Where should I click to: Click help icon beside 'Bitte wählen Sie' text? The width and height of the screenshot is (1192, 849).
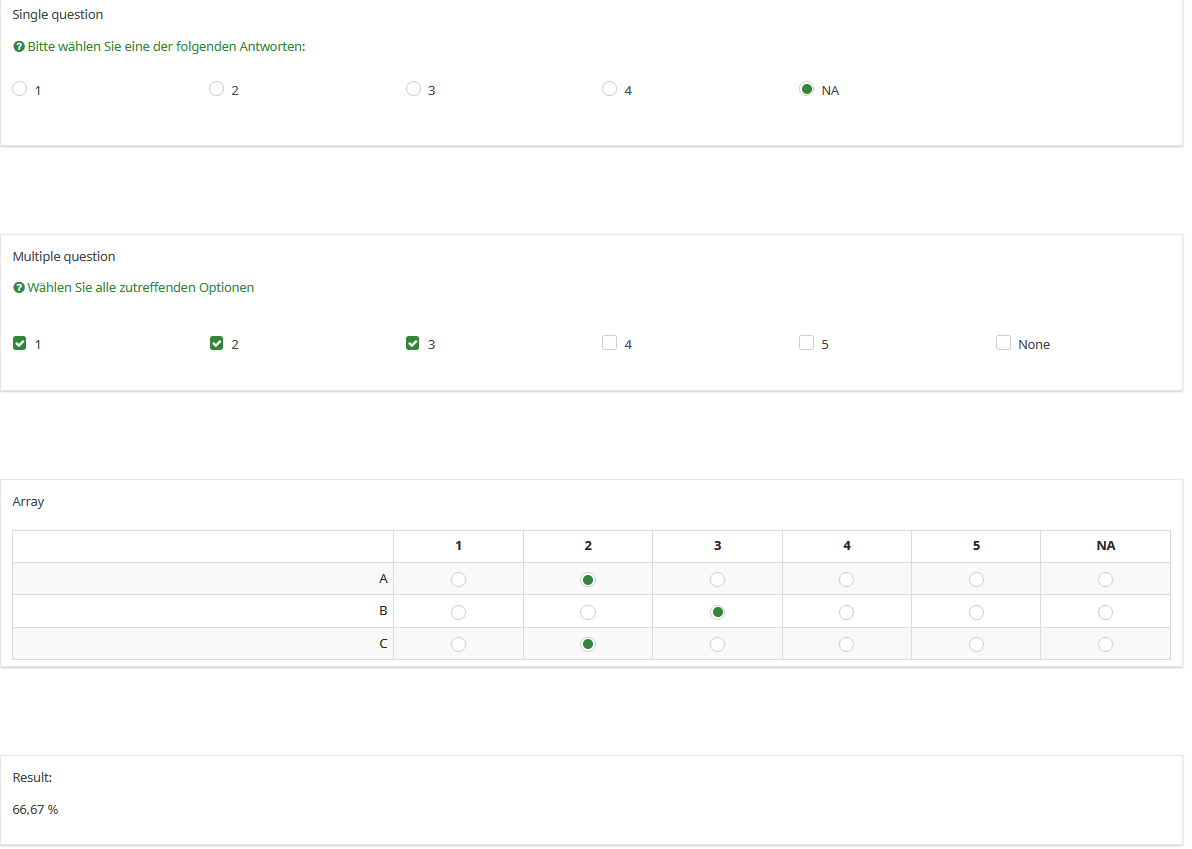19,47
